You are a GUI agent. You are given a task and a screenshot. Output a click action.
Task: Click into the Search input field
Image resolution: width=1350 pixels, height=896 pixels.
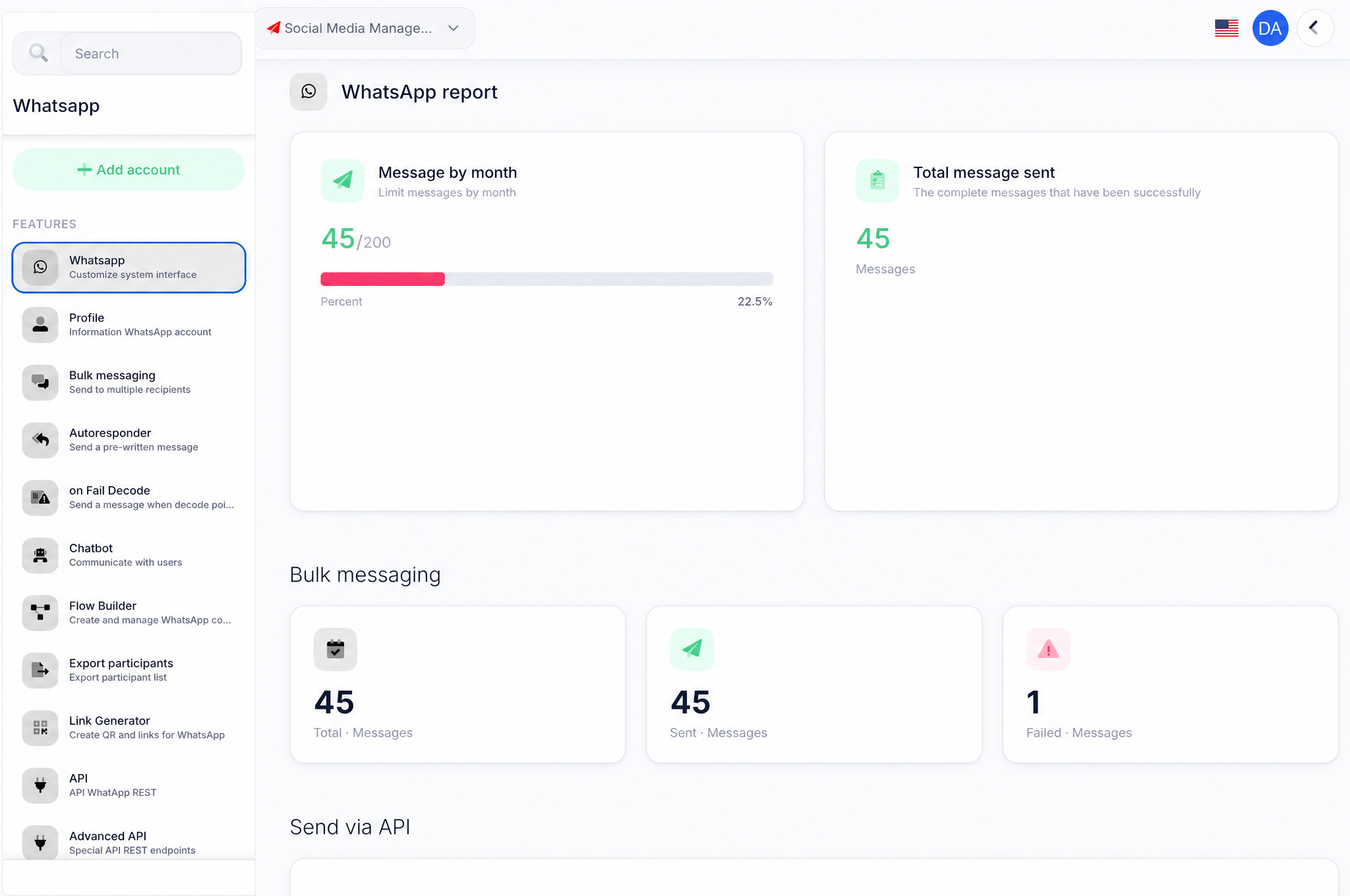click(x=151, y=53)
